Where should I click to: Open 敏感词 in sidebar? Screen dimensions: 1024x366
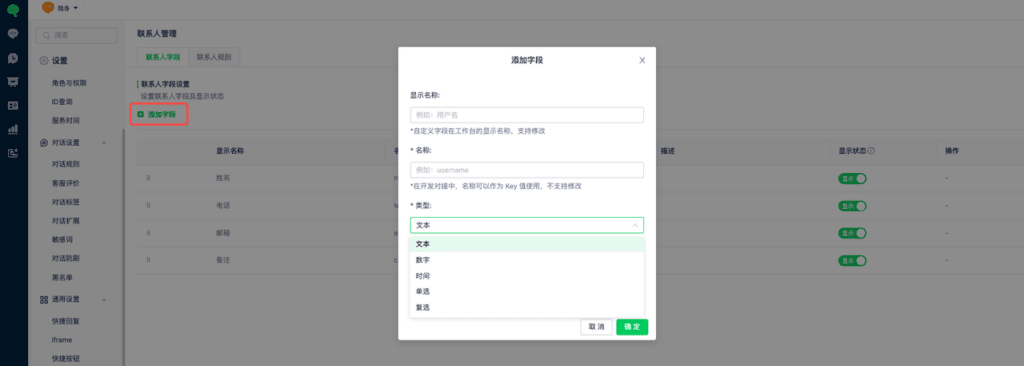[x=62, y=240]
